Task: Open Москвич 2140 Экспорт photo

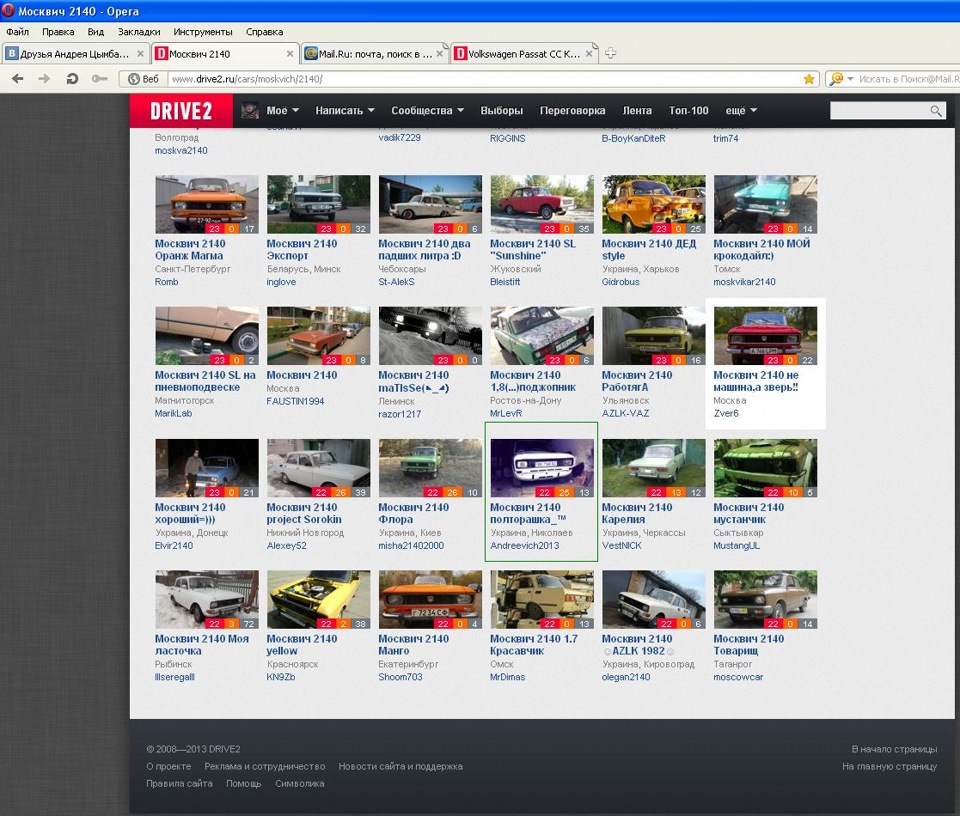Action: coord(318,204)
